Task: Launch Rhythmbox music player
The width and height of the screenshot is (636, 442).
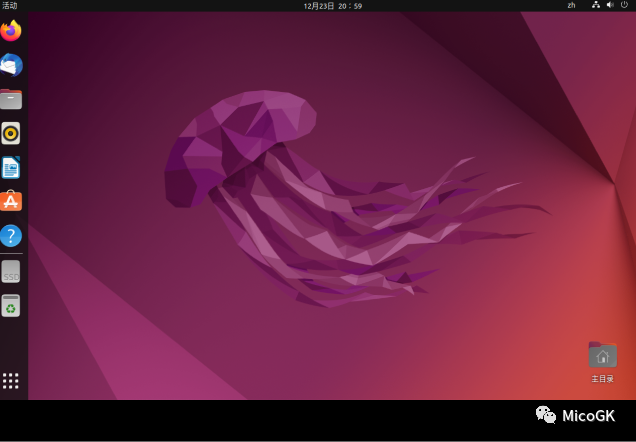Action: click(11, 133)
